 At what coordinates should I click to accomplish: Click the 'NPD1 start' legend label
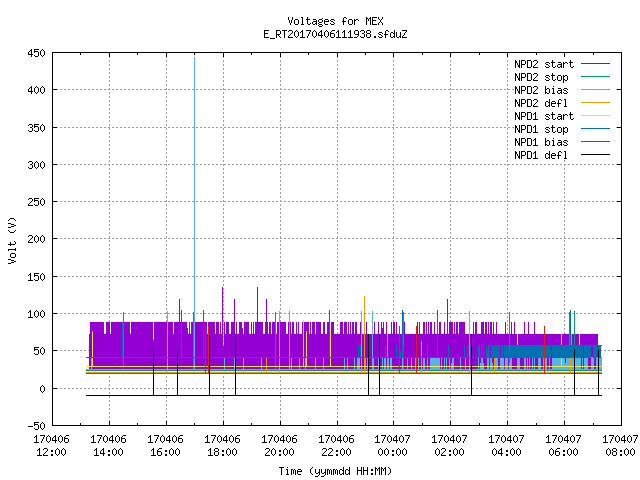pos(544,116)
